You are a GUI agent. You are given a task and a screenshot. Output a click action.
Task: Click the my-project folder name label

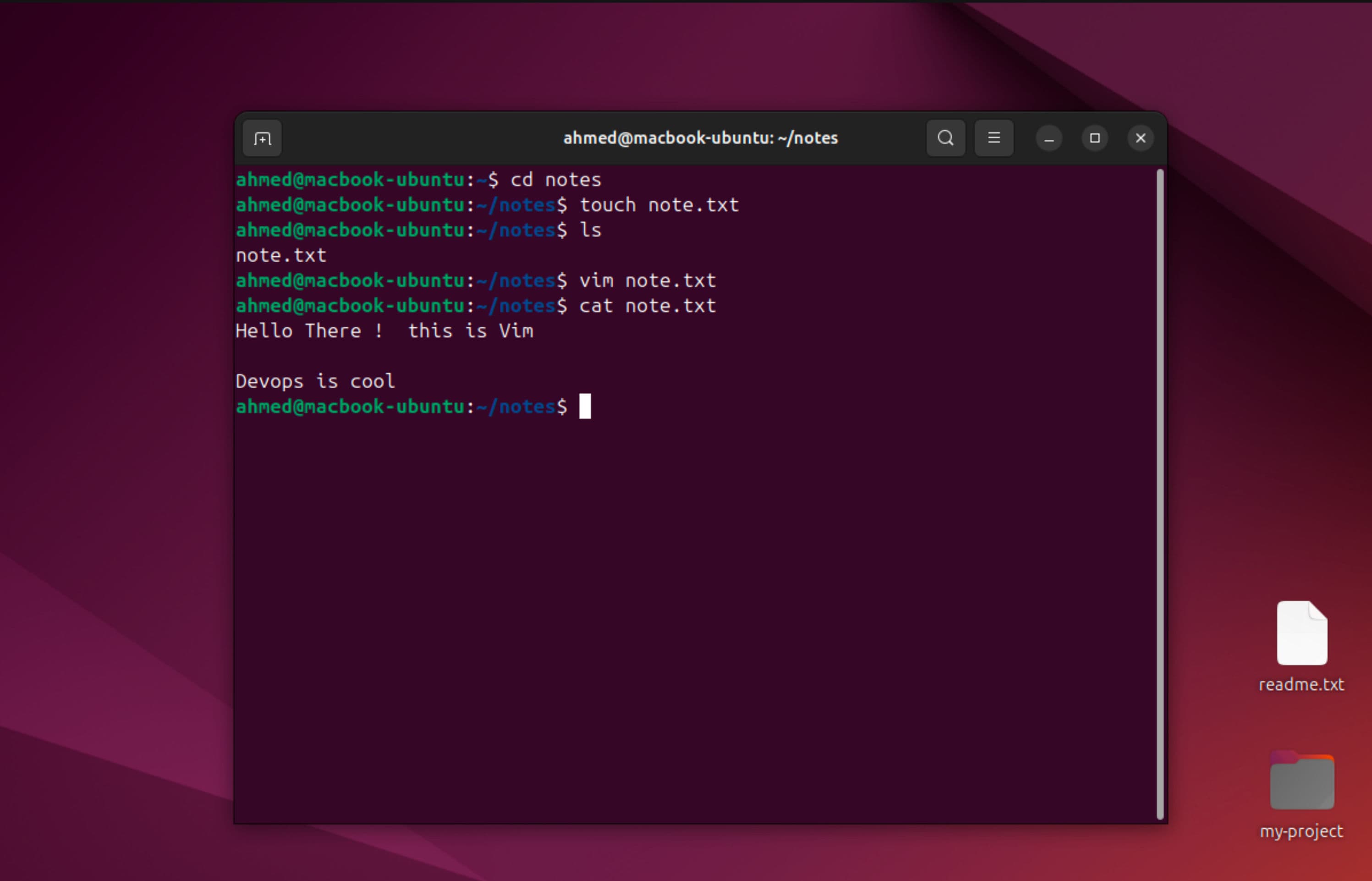pos(1301,831)
